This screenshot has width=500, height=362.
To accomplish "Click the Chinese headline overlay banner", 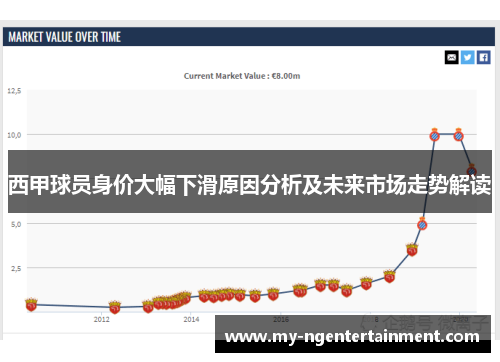I will pyautogui.click(x=250, y=182).
